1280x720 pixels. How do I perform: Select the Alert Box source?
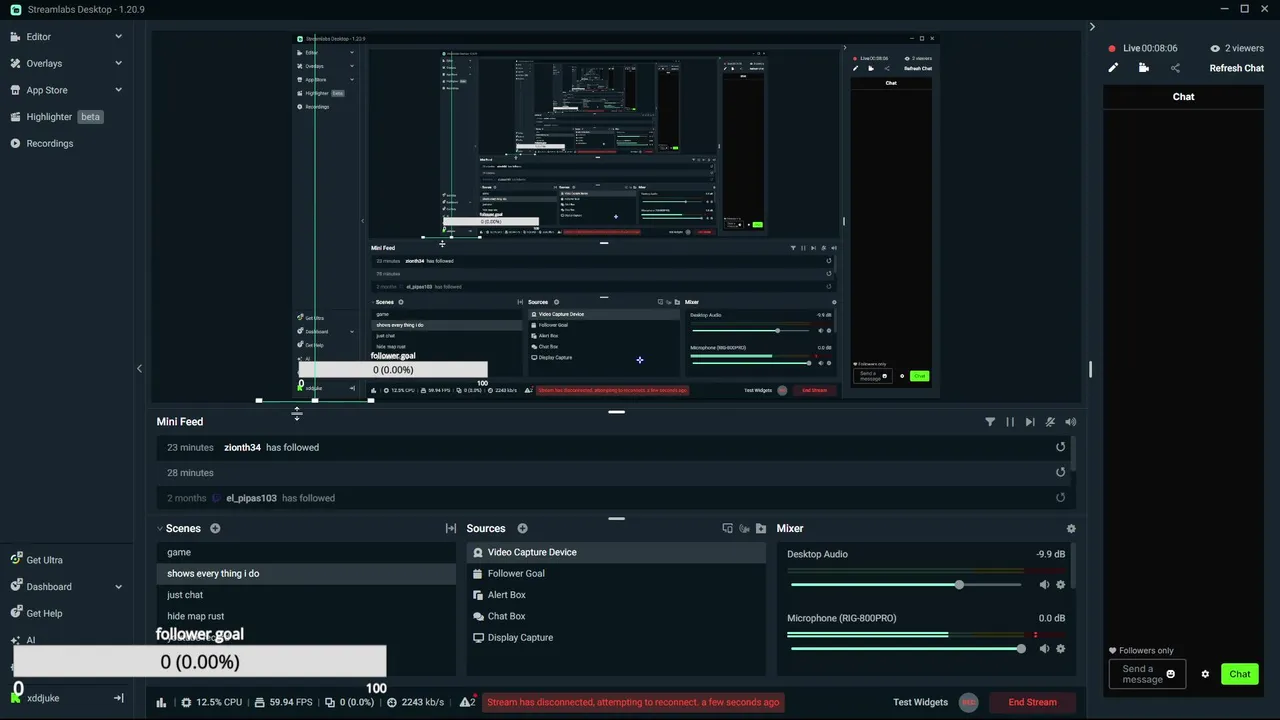point(616,595)
